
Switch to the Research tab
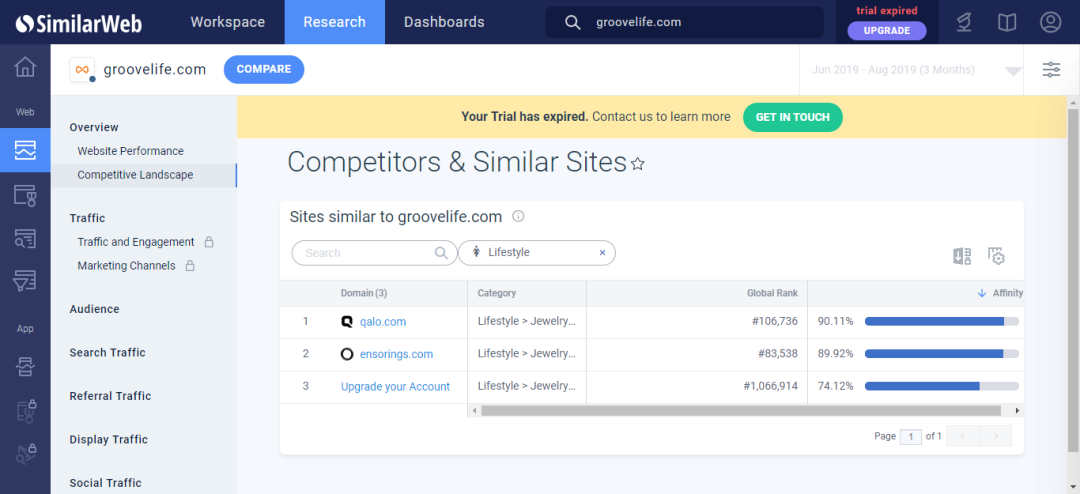[335, 22]
